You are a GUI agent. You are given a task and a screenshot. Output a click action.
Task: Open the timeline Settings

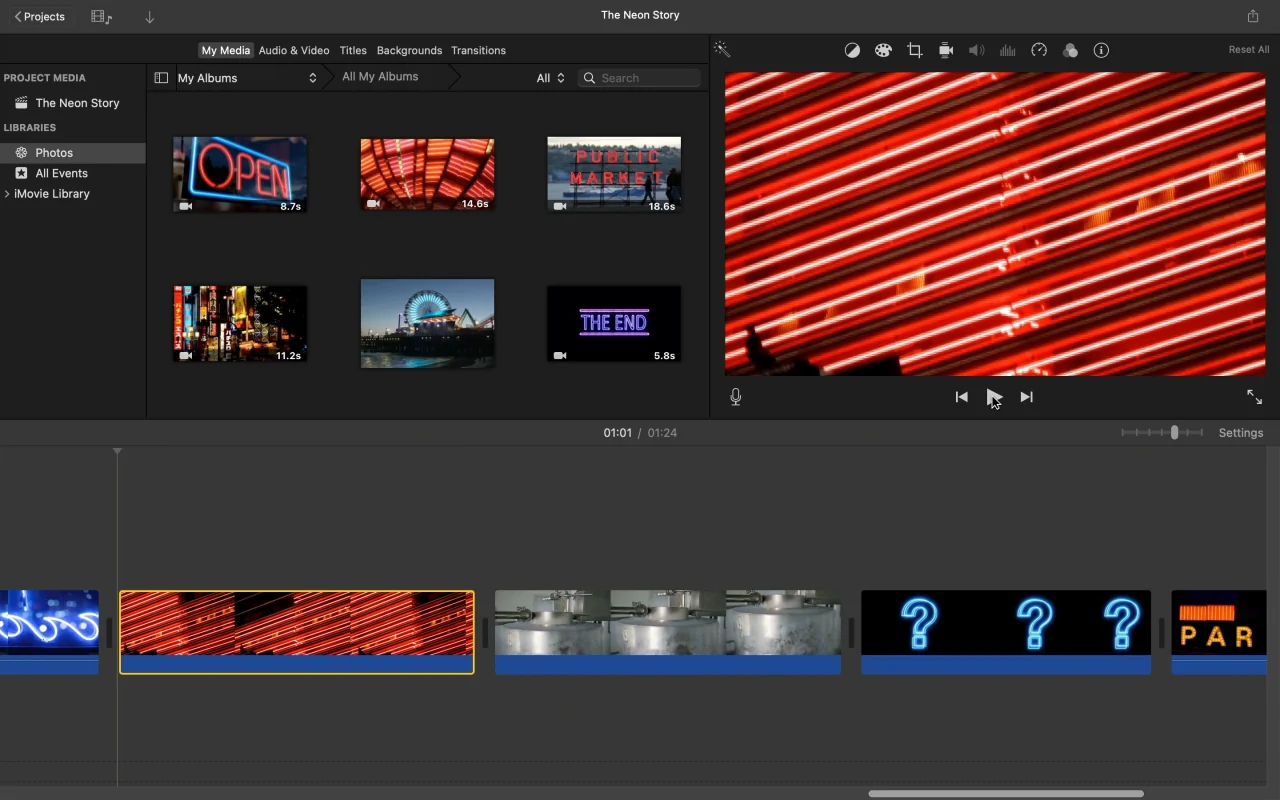coord(1240,432)
